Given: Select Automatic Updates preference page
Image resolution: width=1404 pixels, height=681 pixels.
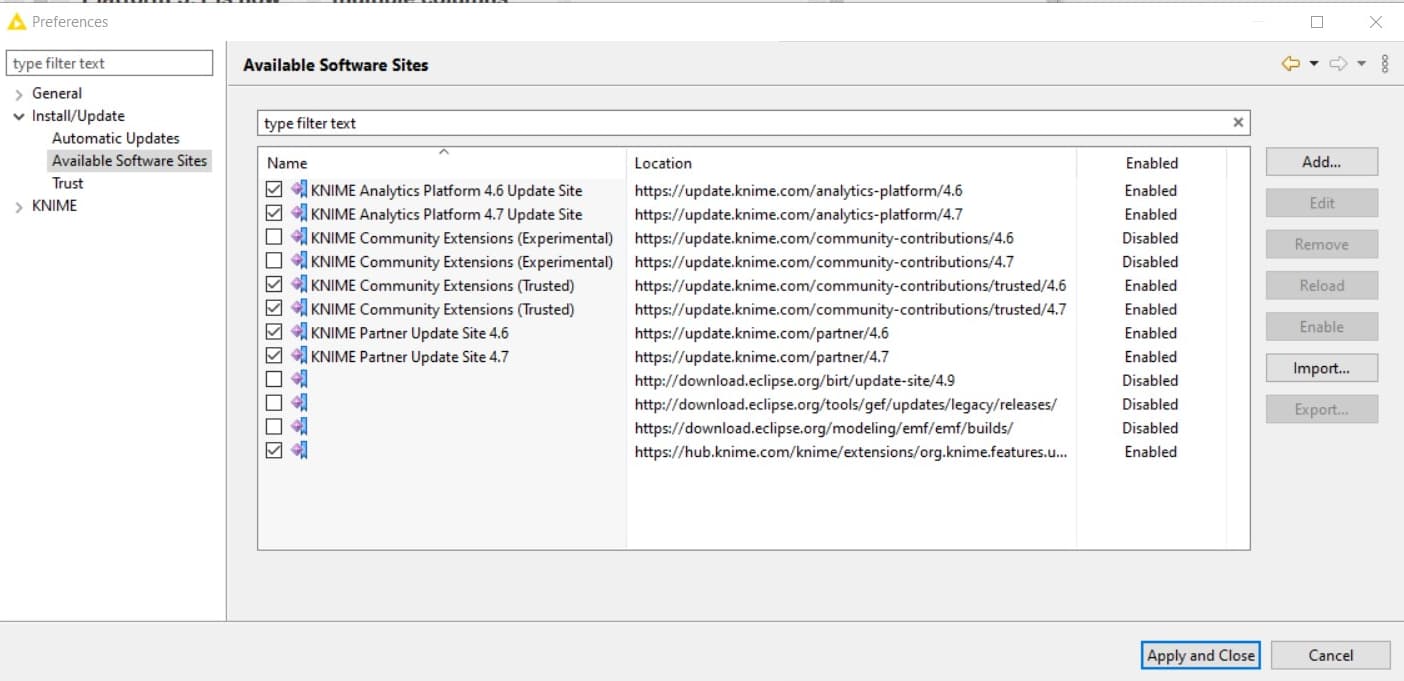Looking at the screenshot, I should 116,138.
